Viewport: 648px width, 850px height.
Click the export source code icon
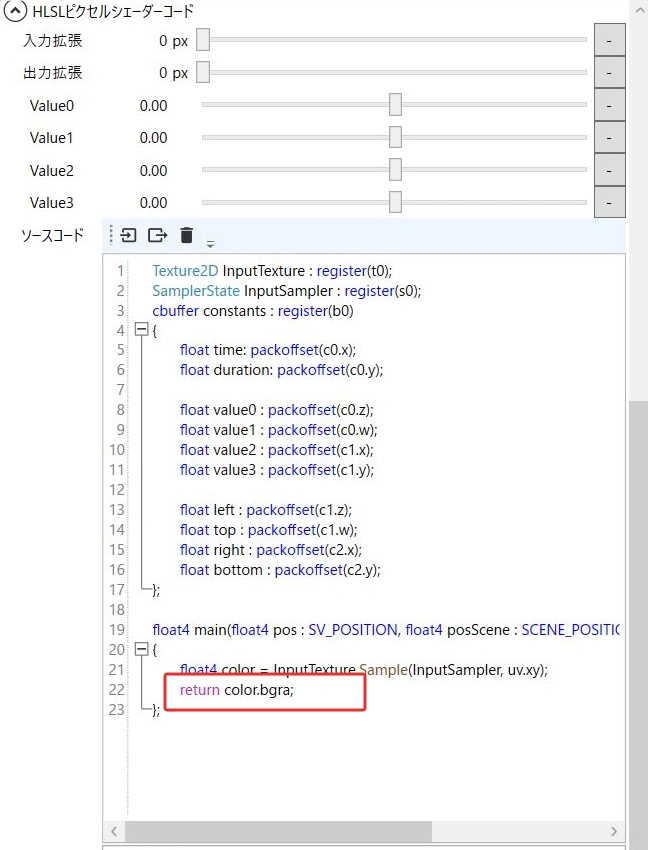pyautogui.click(x=157, y=235)
